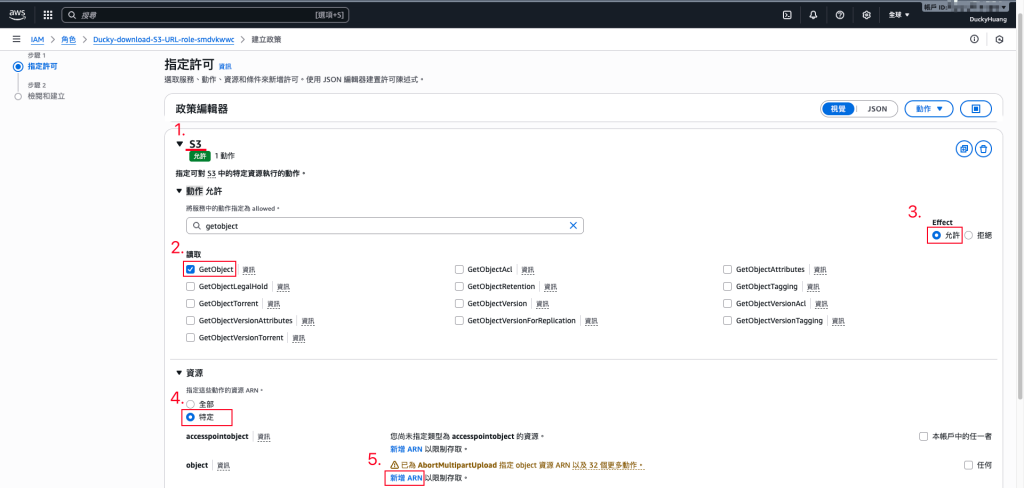Image resolution: width=1024 pixels, height=488 pixels.
Task: Launch CloudShell from the top bar
Action: tap(788, 14)
